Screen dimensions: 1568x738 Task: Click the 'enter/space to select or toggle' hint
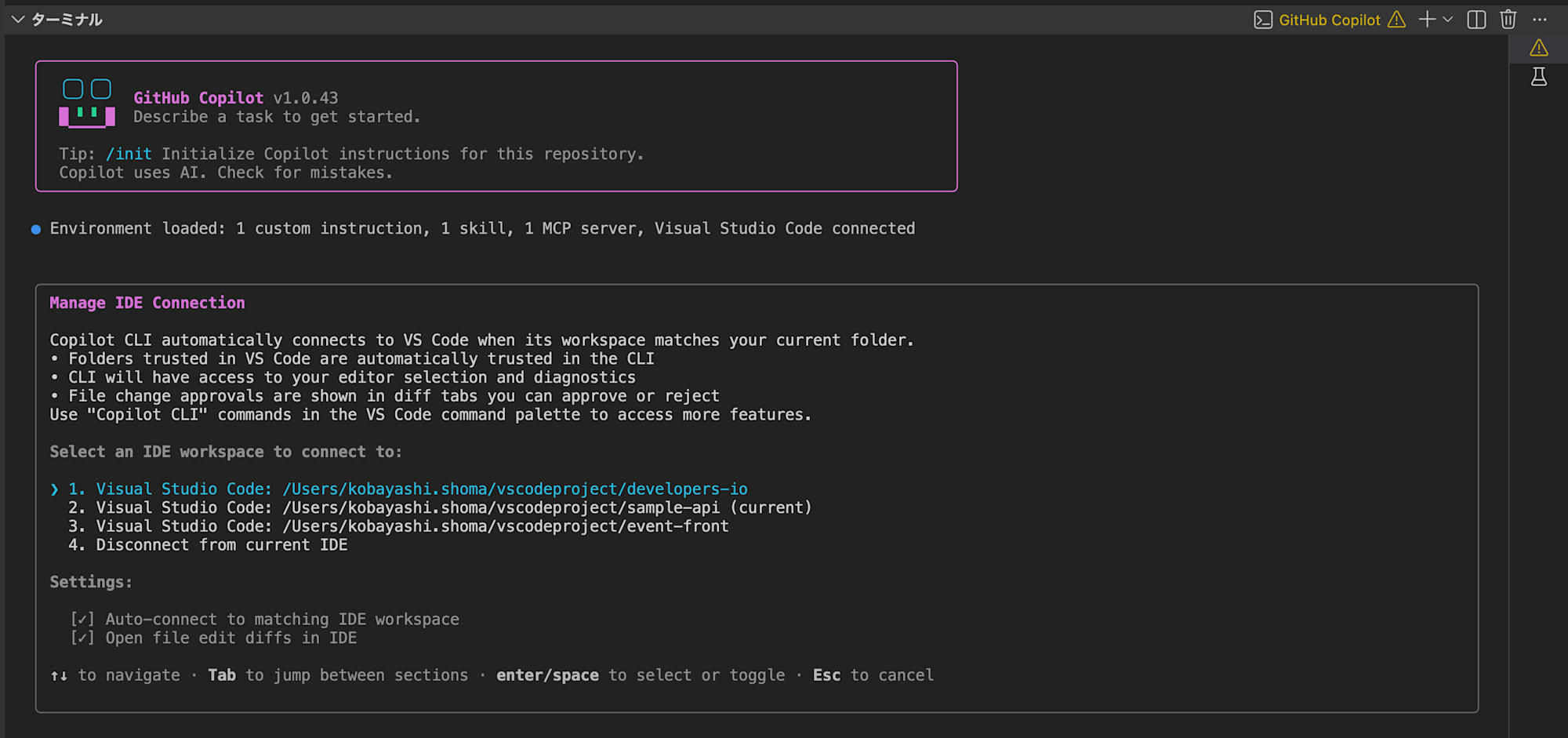[641, 675]
